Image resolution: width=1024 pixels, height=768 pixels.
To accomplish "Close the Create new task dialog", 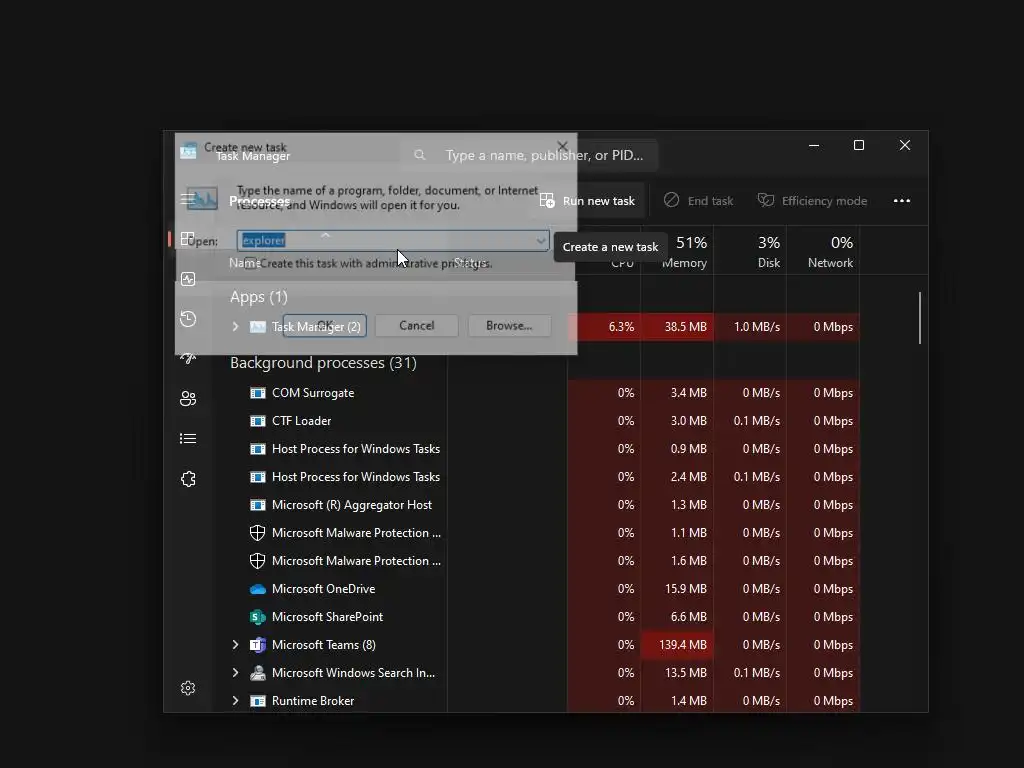I will (562, 146).
